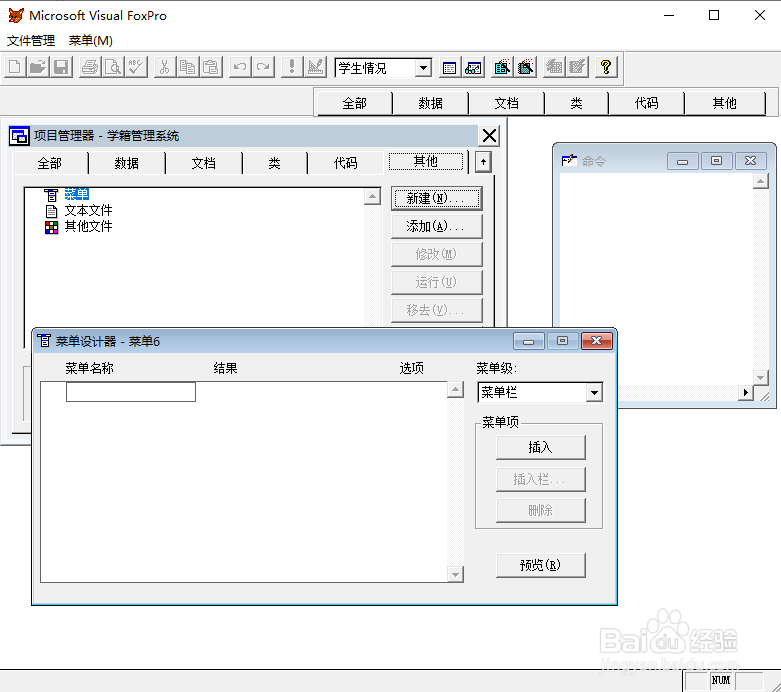This screenshot has height=692, width=781.
Task: Click the Undo toolbar icon
Action: click(x=240, y=67)
